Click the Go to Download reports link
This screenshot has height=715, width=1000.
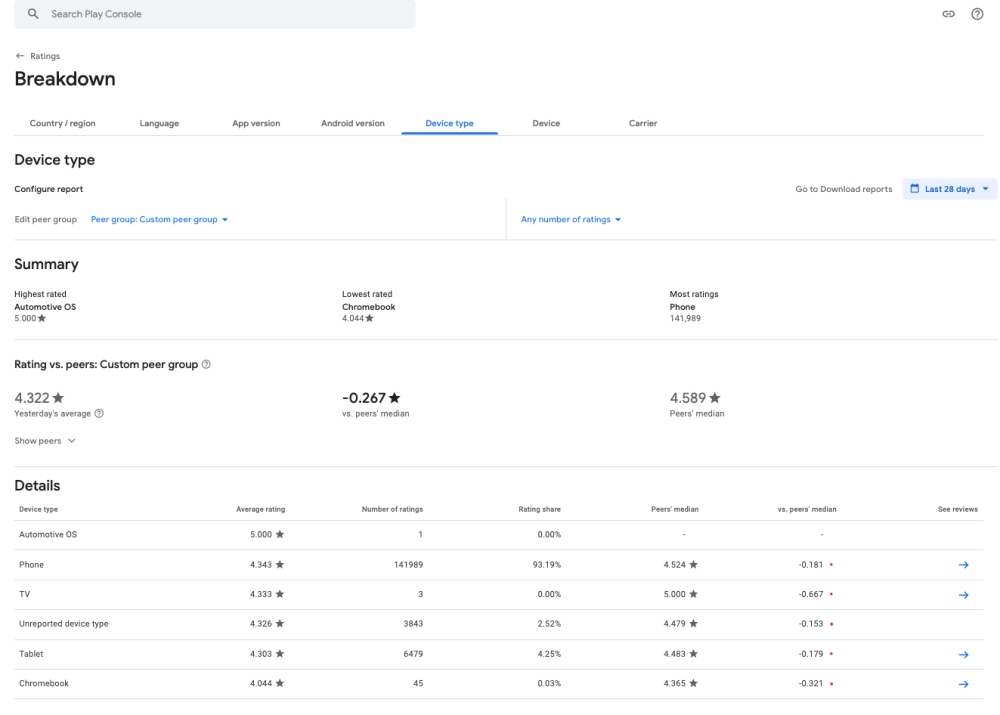pyautogui.click(x=845, y=188)
